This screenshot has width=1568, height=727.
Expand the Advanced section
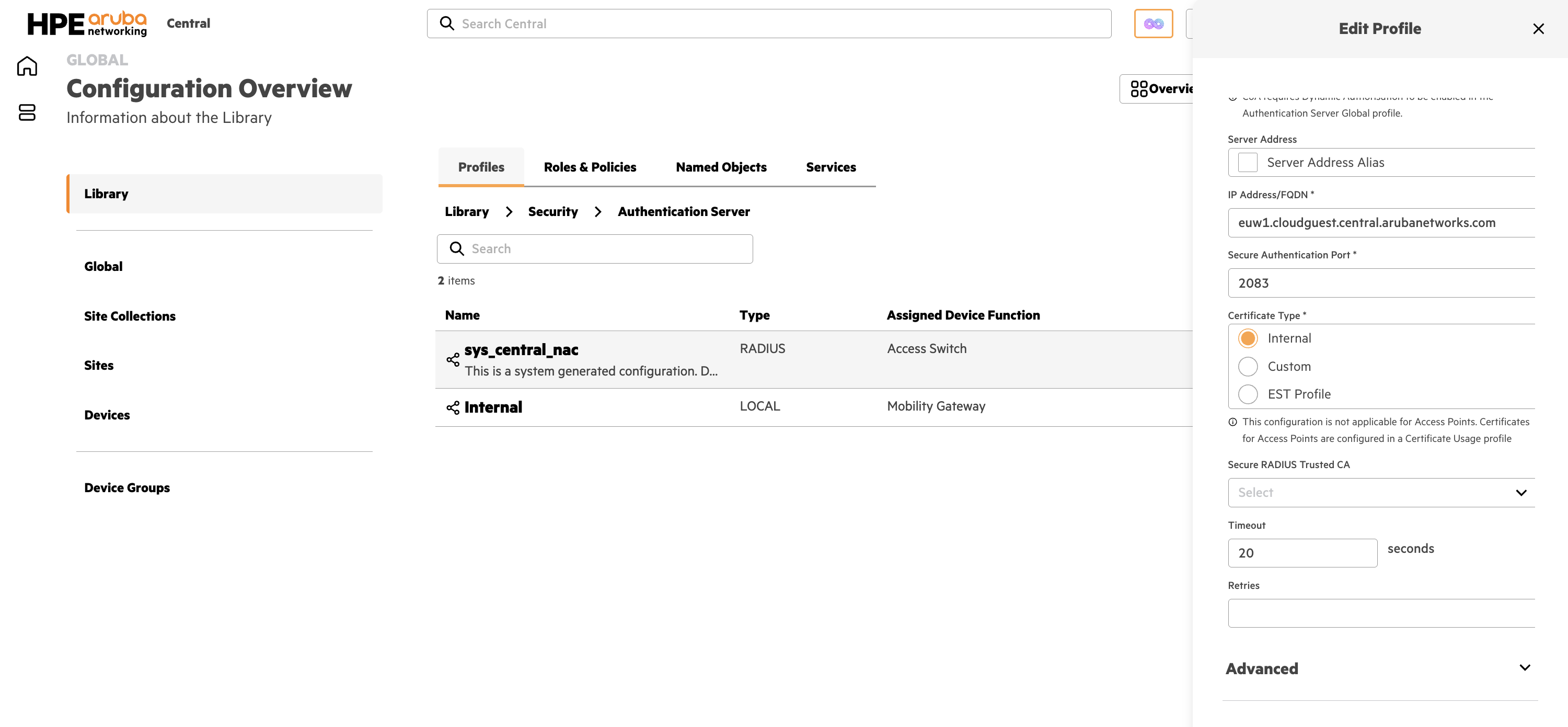(1379, 668)
